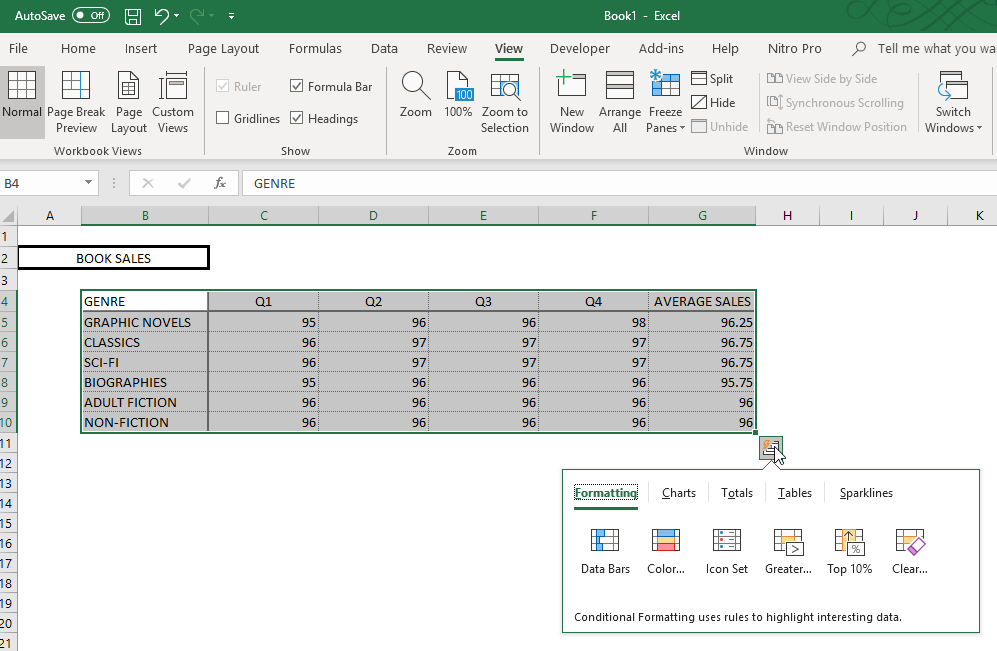Click the NON-FICTION cell
This screenshot has height=651, width=997.
[145, 422]
